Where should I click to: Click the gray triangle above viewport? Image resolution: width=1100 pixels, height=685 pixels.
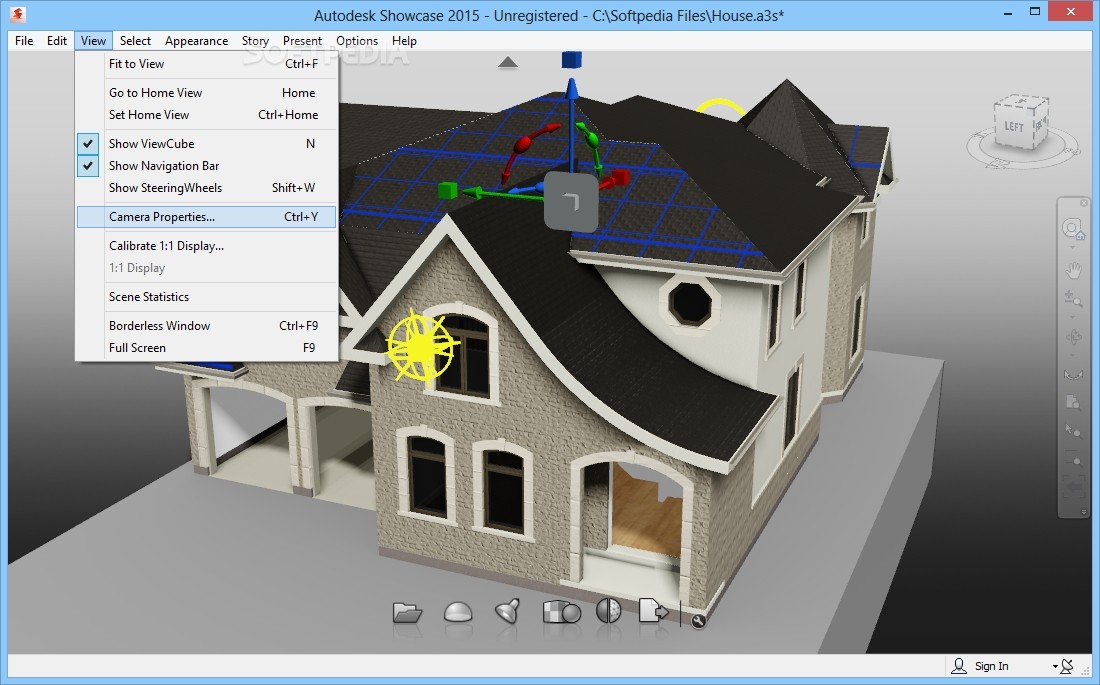pos(508,62)
